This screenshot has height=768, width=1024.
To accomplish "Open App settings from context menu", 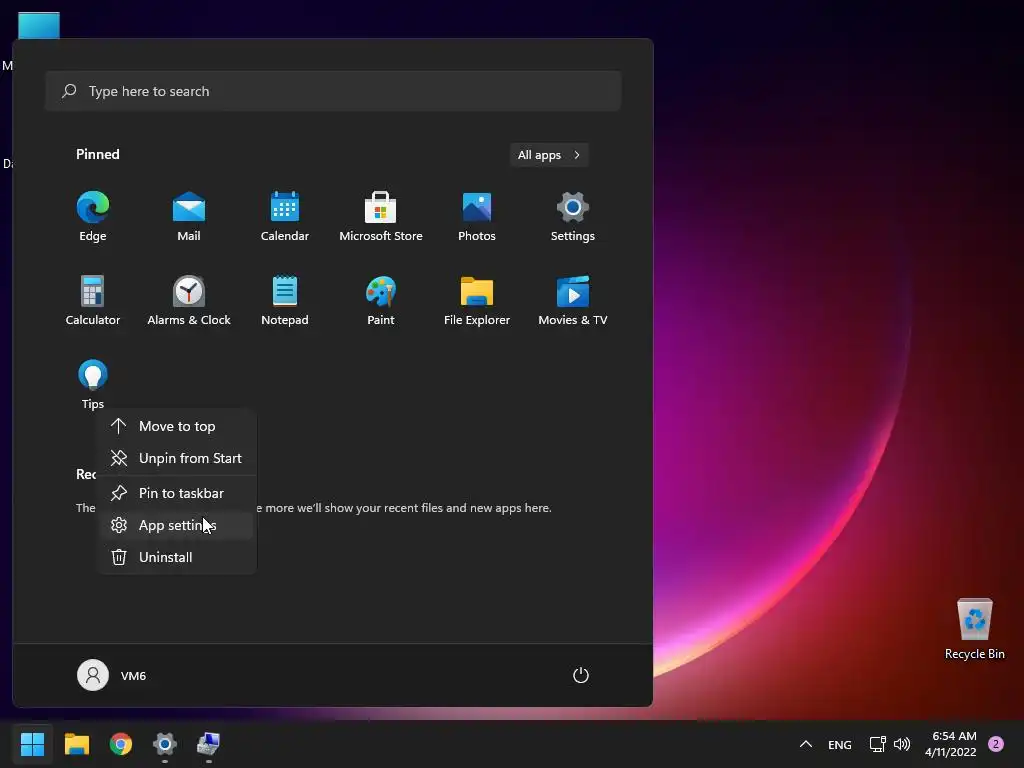I will (176, 525).
